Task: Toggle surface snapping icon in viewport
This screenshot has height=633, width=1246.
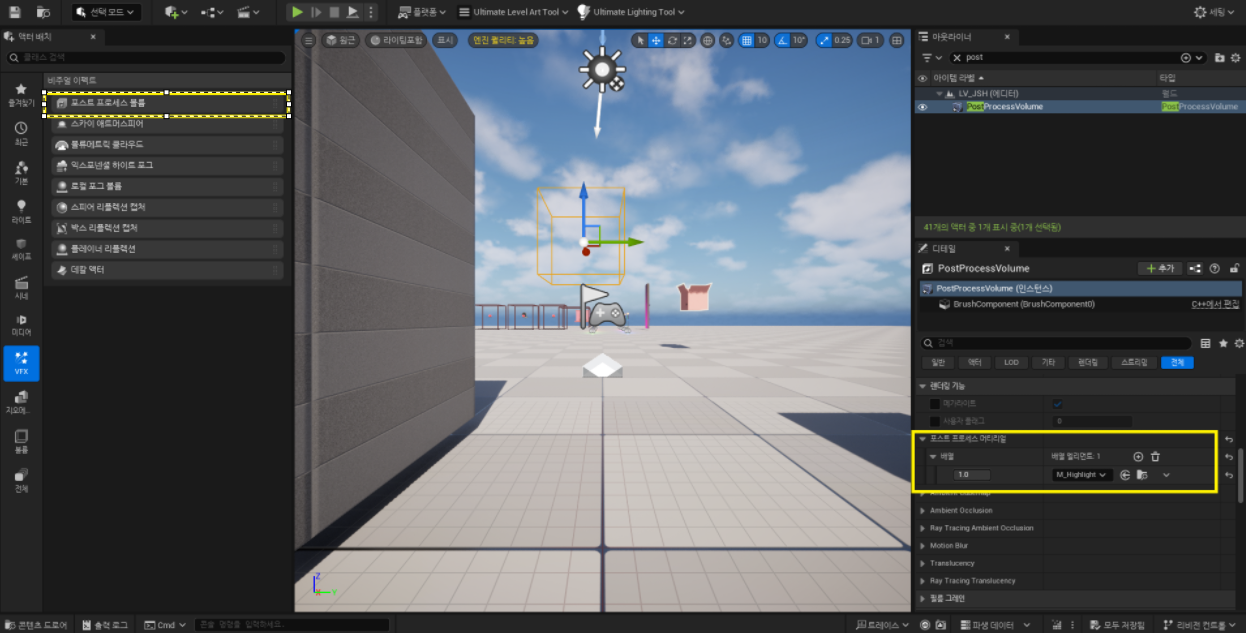Action: 727,40
